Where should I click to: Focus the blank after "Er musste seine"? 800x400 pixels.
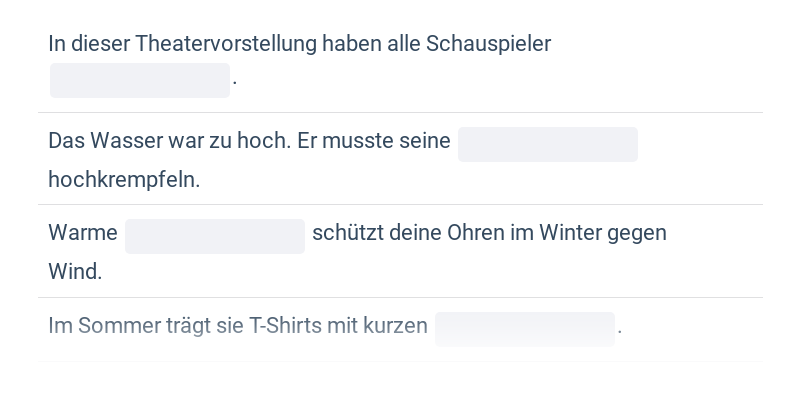[x=547, y=144]
